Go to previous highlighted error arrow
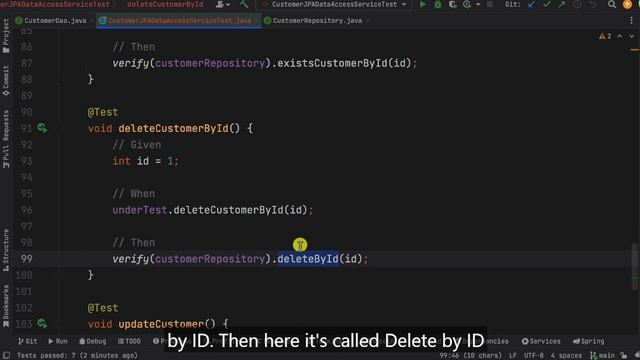The image size is (640, 360). coord(620,36)
